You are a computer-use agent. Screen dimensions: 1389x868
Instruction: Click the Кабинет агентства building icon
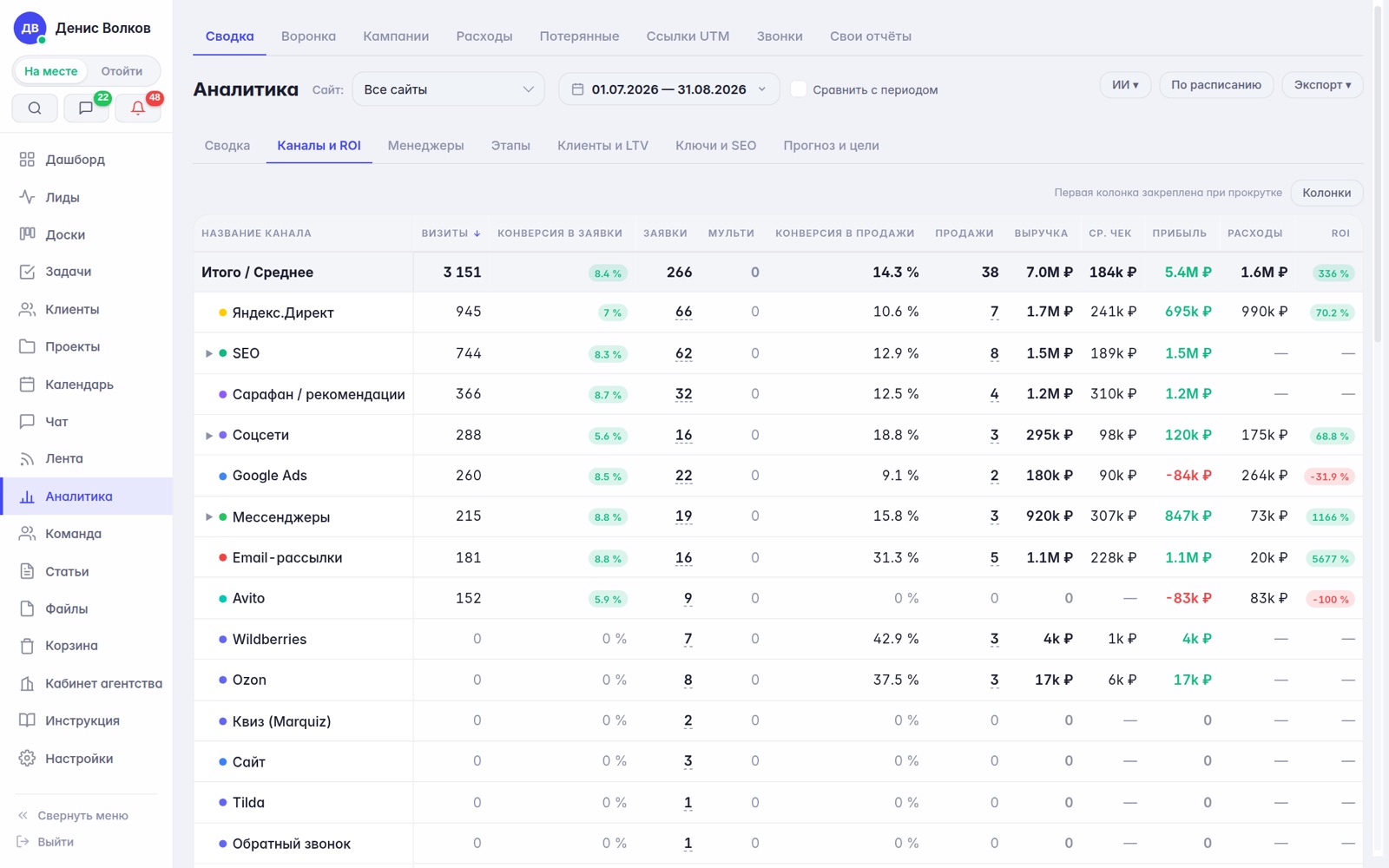pyautogui.click(x=27, y=684)
